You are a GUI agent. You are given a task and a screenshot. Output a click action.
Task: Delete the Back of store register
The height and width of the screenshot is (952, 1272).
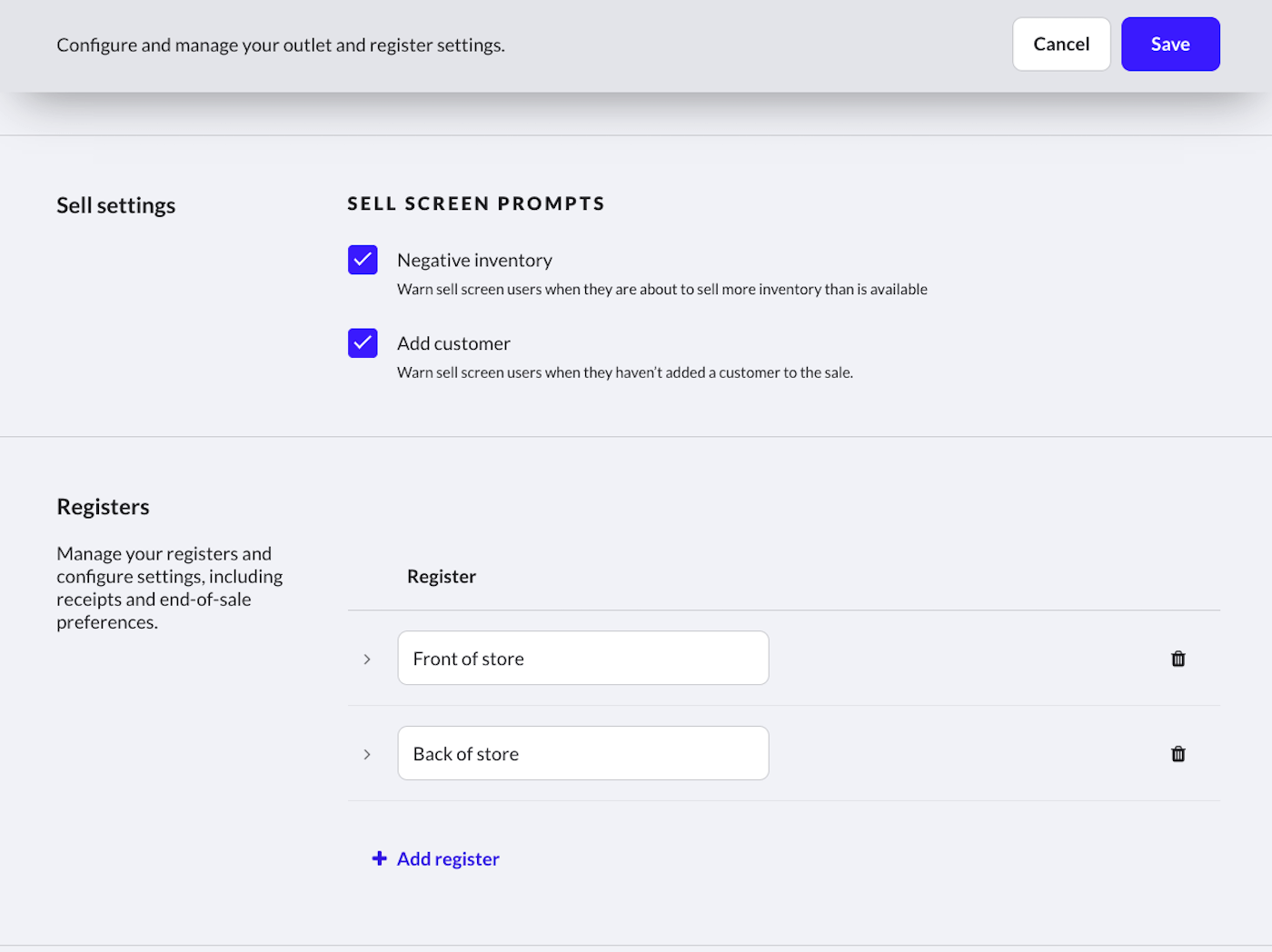click(1178, 754)
